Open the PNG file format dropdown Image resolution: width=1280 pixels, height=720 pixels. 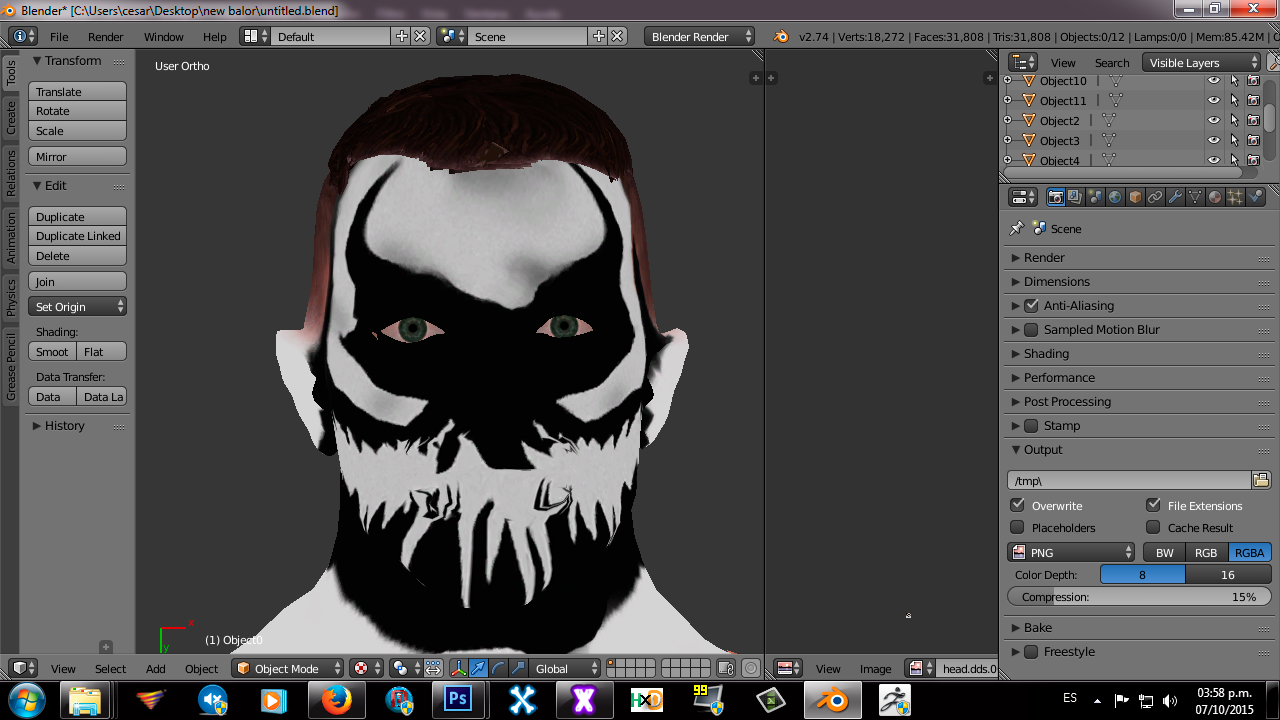tap(1071, 552)
